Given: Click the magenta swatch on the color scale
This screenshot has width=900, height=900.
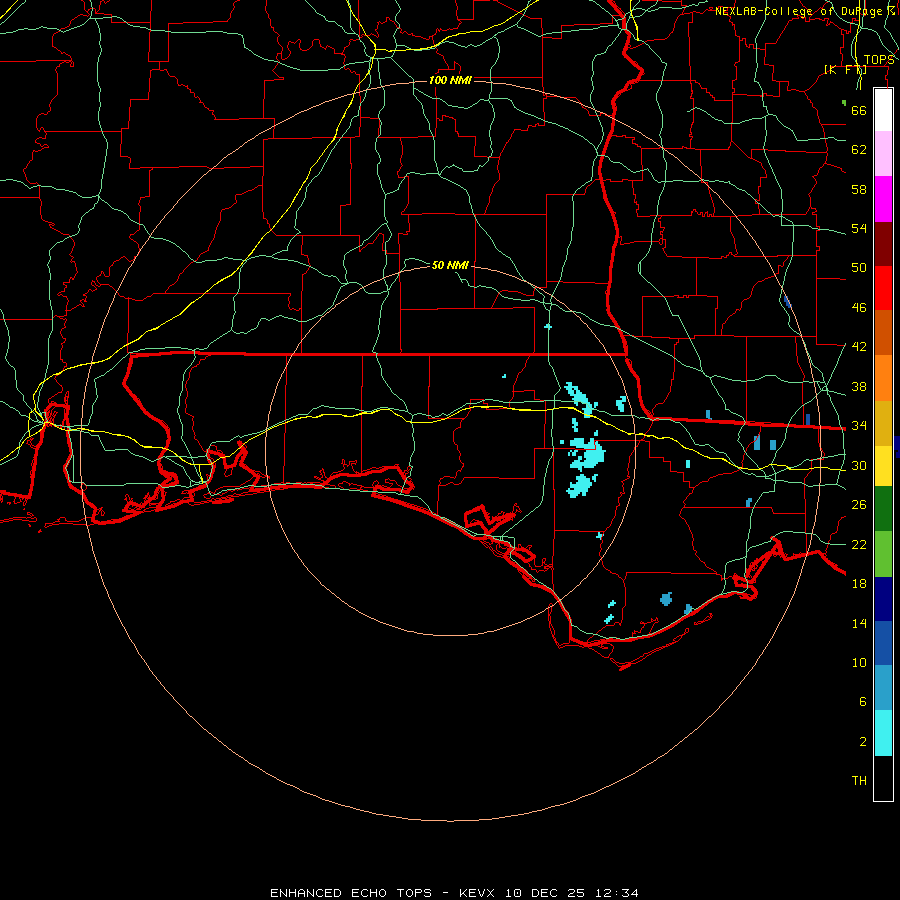Looking at the screenshot, I should 883,199.
